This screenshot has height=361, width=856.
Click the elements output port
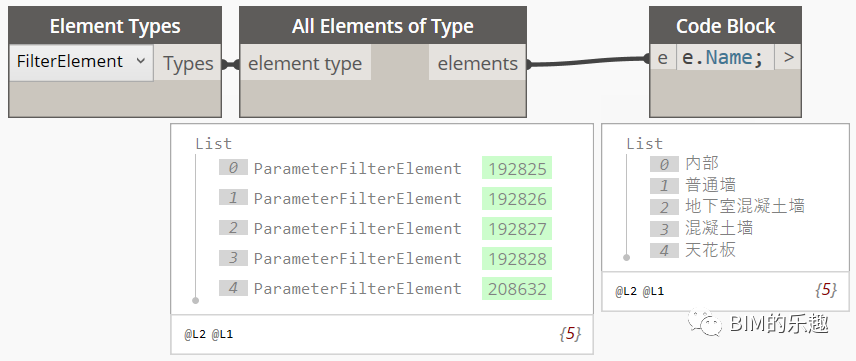click(478, 64)
